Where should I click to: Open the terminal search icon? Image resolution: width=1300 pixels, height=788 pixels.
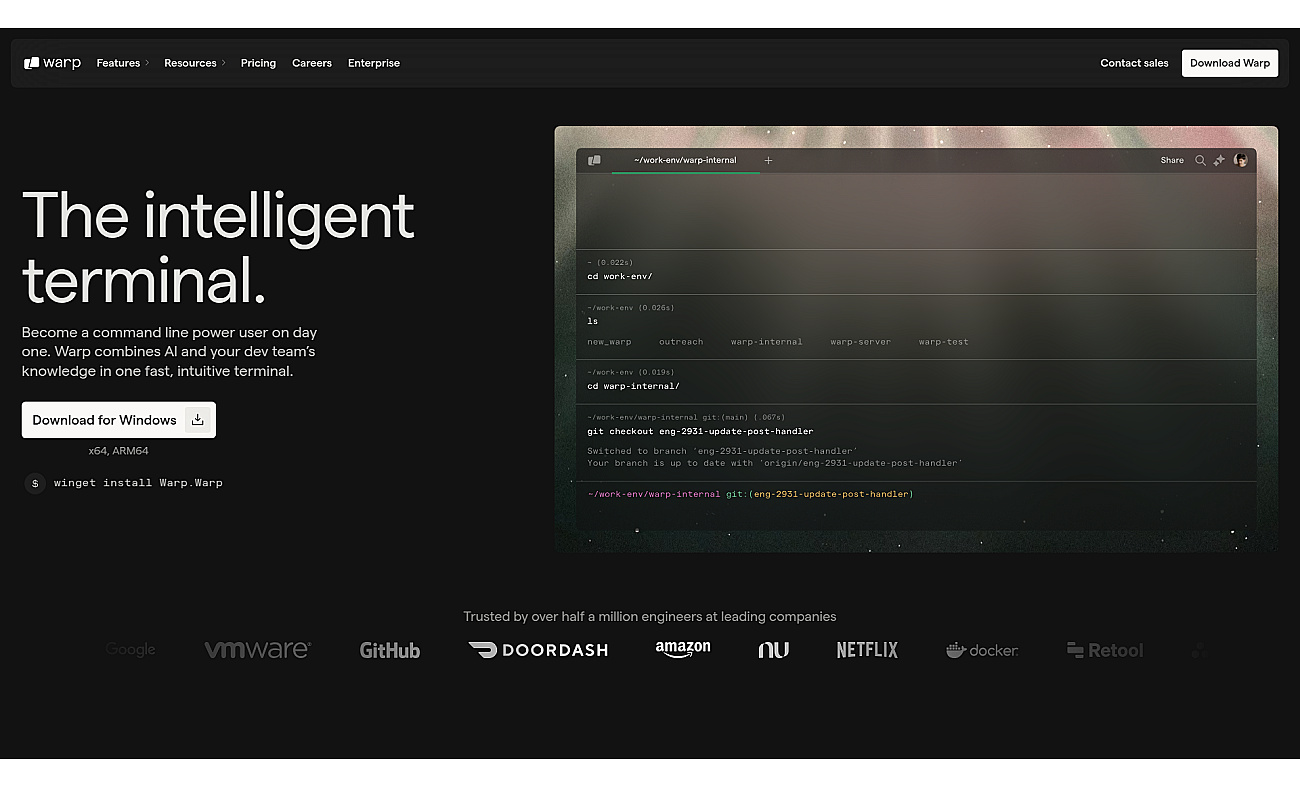[x=1200, y=160]
